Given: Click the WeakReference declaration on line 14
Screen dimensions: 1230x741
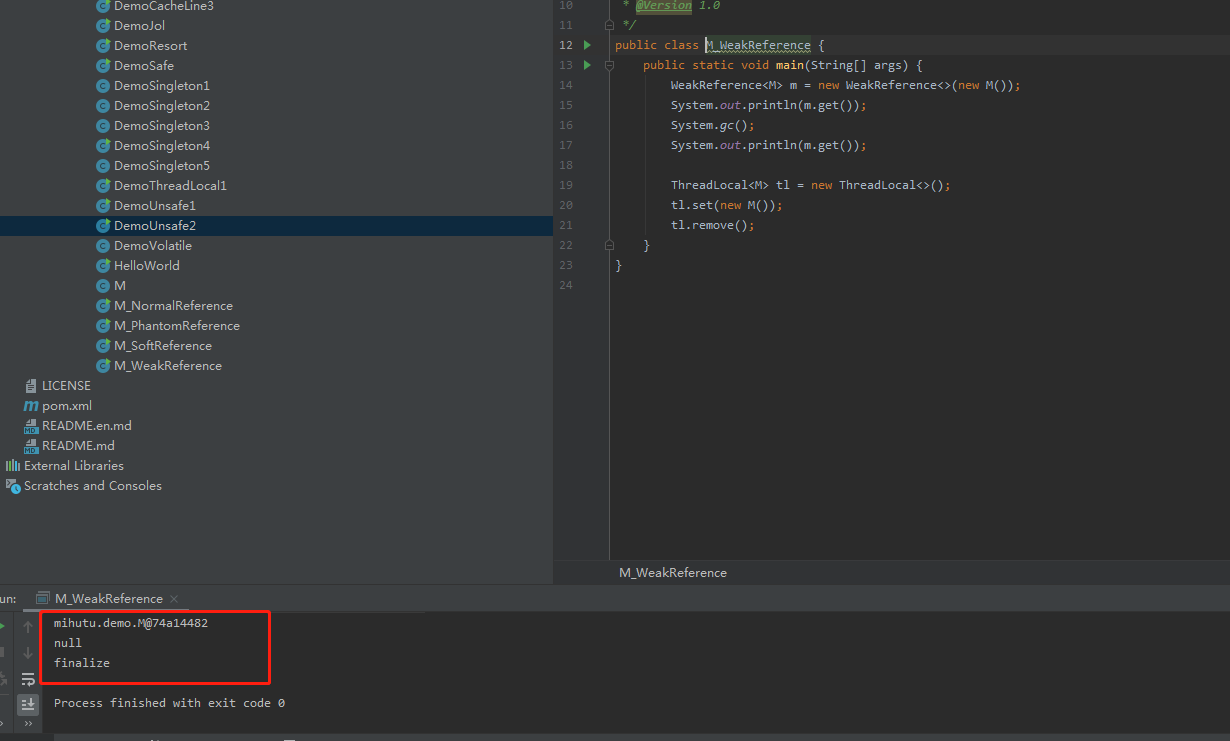Looking at the screenshot, I should point(846,85).
